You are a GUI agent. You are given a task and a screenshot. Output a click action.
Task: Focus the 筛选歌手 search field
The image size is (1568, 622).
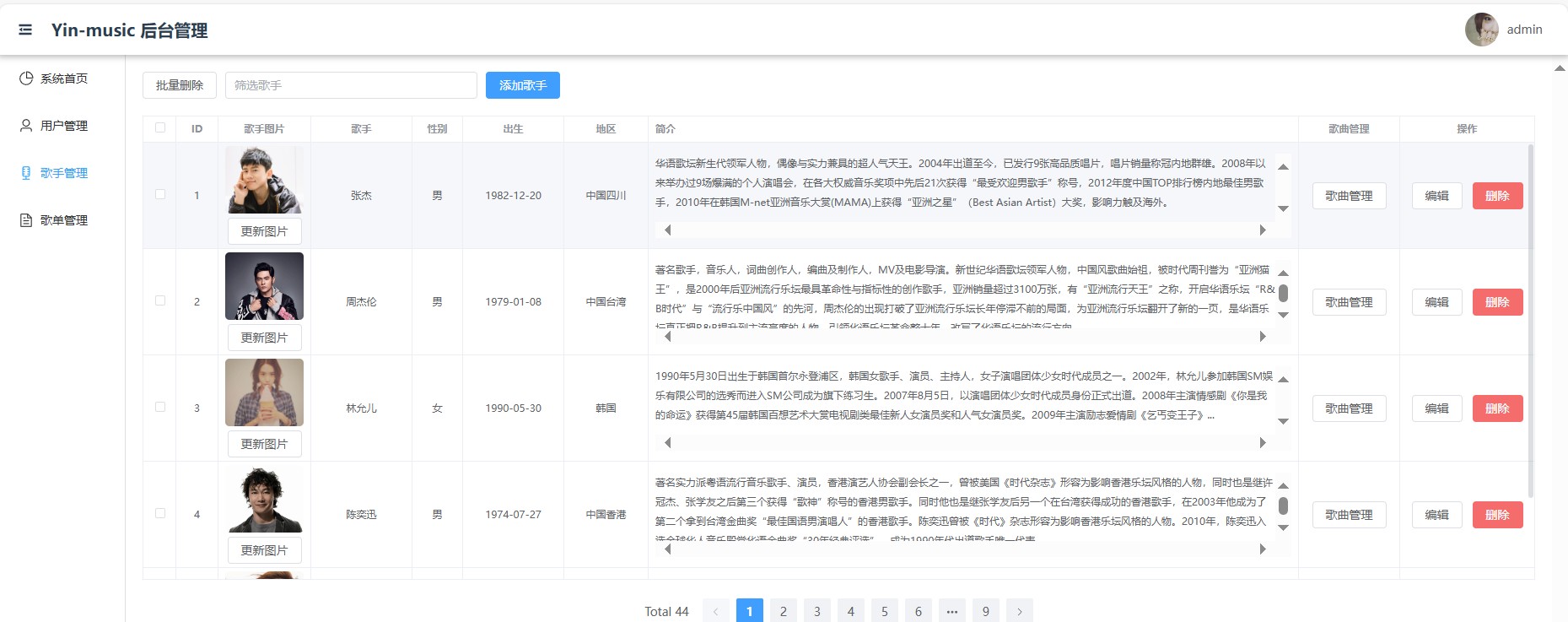click(351, 85)
